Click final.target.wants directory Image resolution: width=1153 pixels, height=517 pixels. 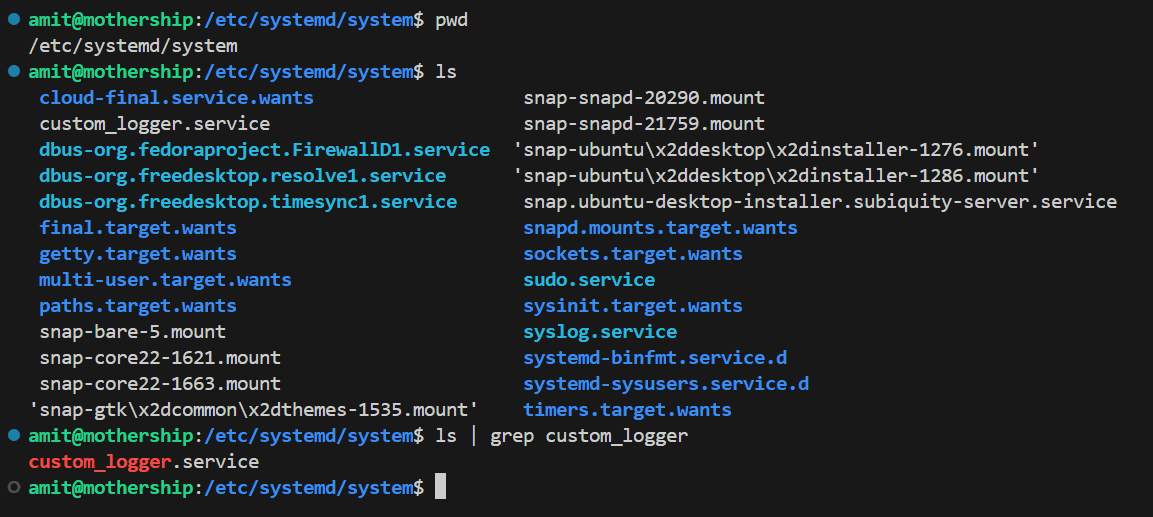tap(138, 228)
